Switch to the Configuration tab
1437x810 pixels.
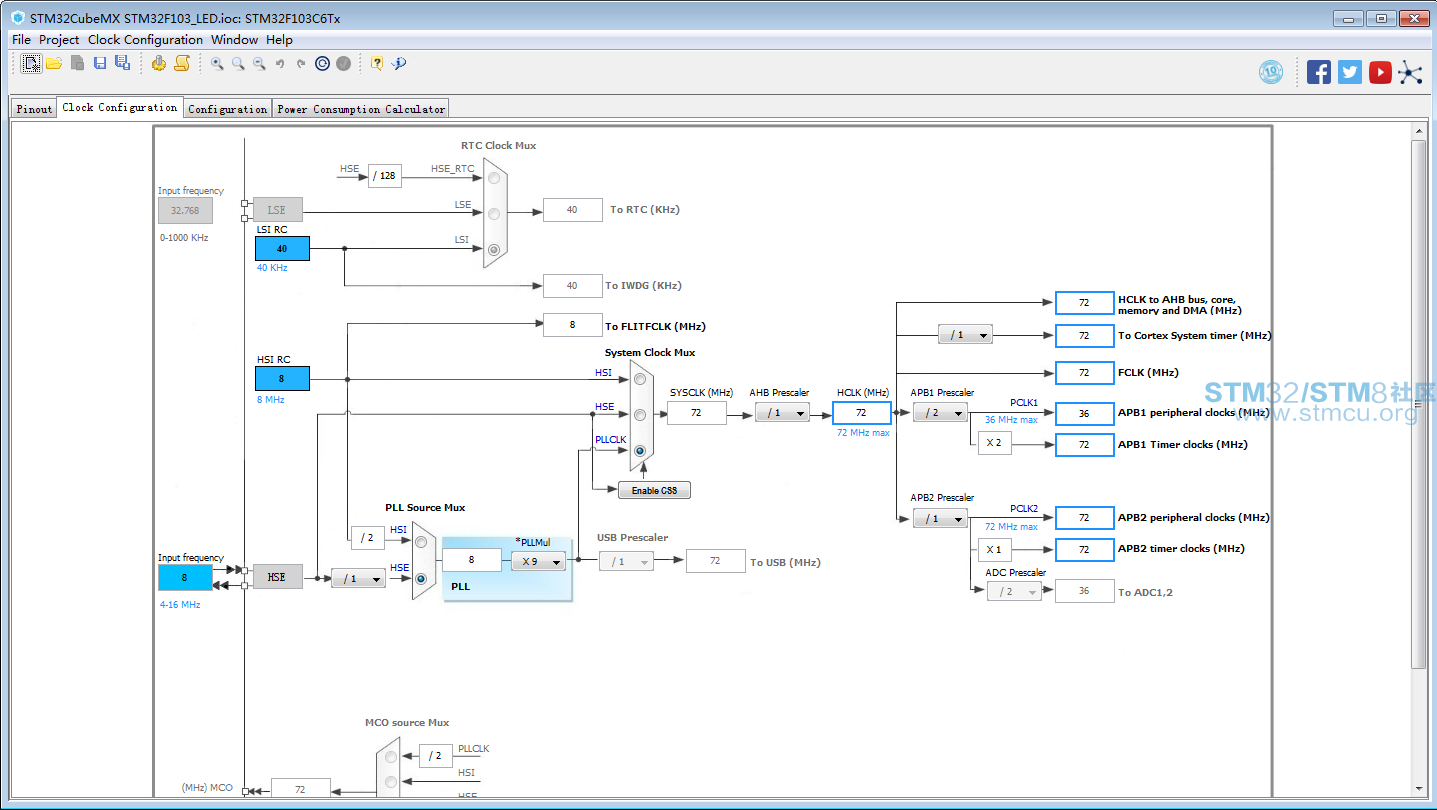228,109
